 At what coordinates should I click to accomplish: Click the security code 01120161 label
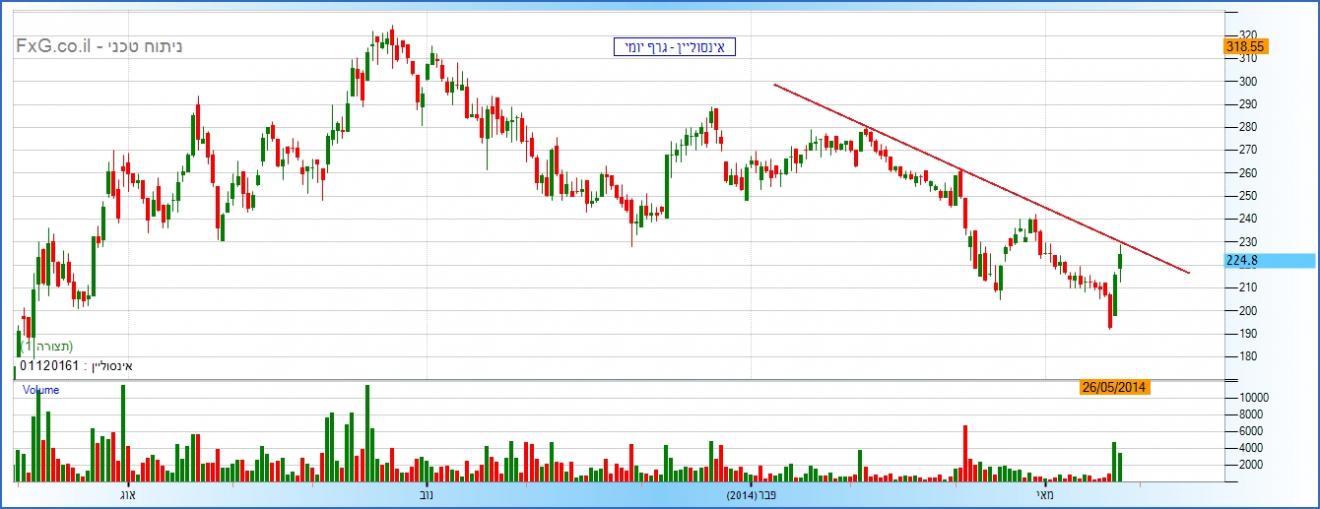75,366
